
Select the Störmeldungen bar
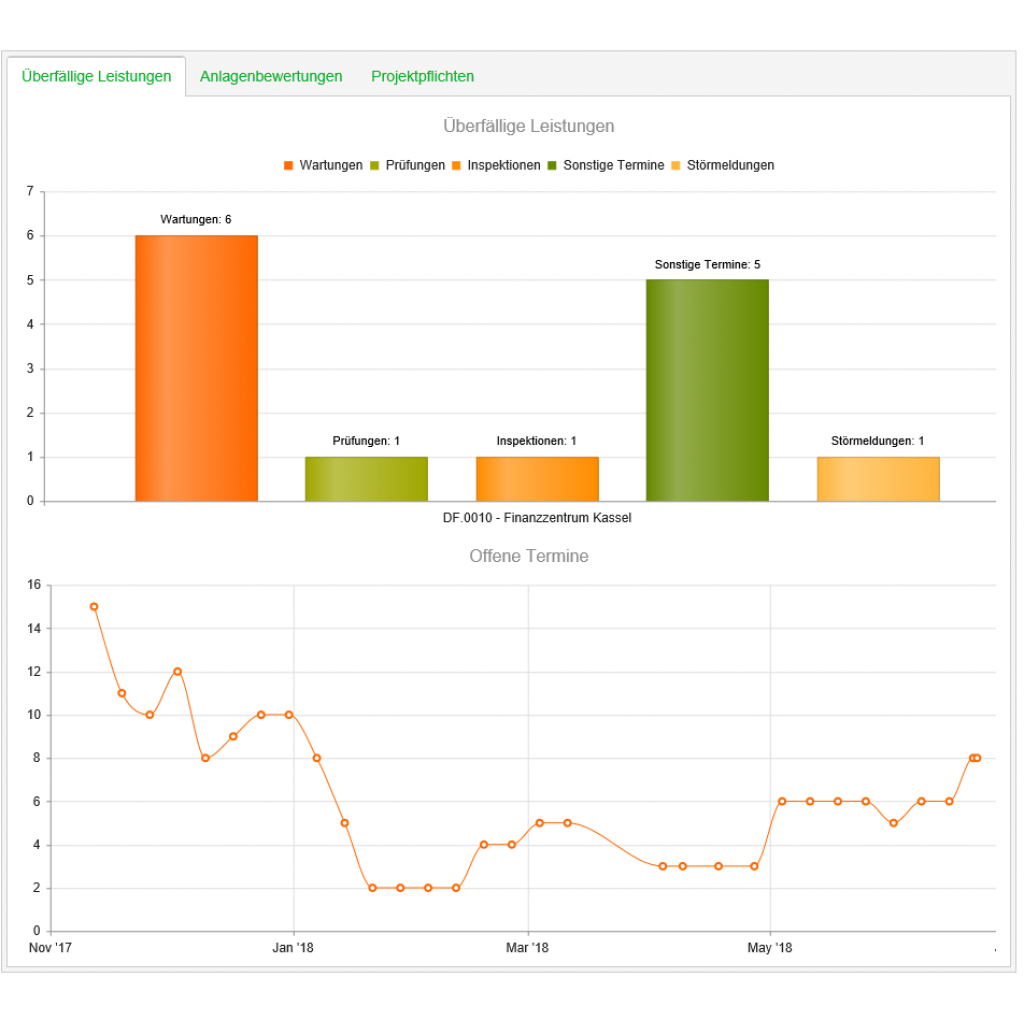tap(878, 479)
